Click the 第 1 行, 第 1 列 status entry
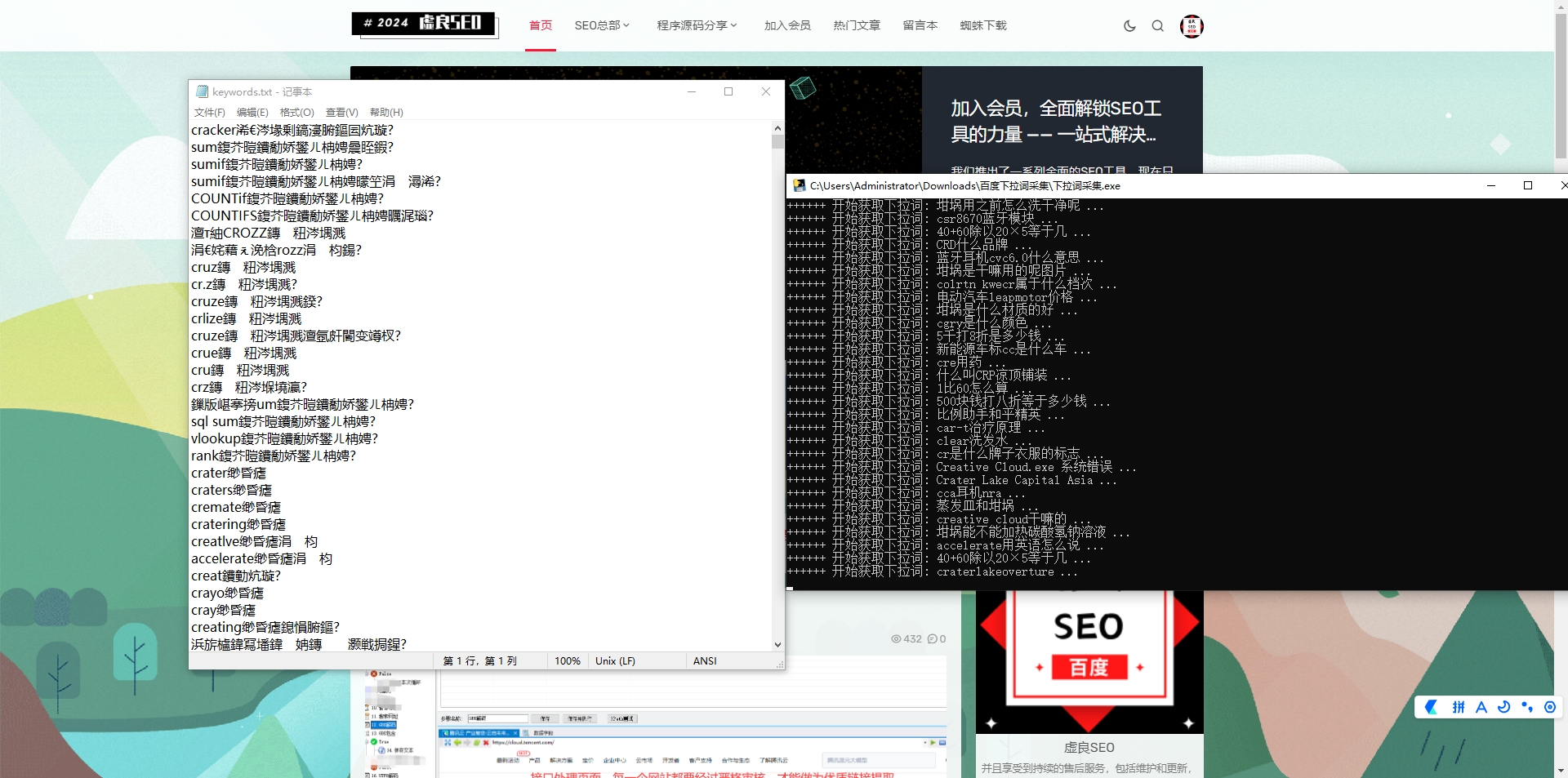The width and height of the screenshot is (1568, 778). tap(480, 661)
